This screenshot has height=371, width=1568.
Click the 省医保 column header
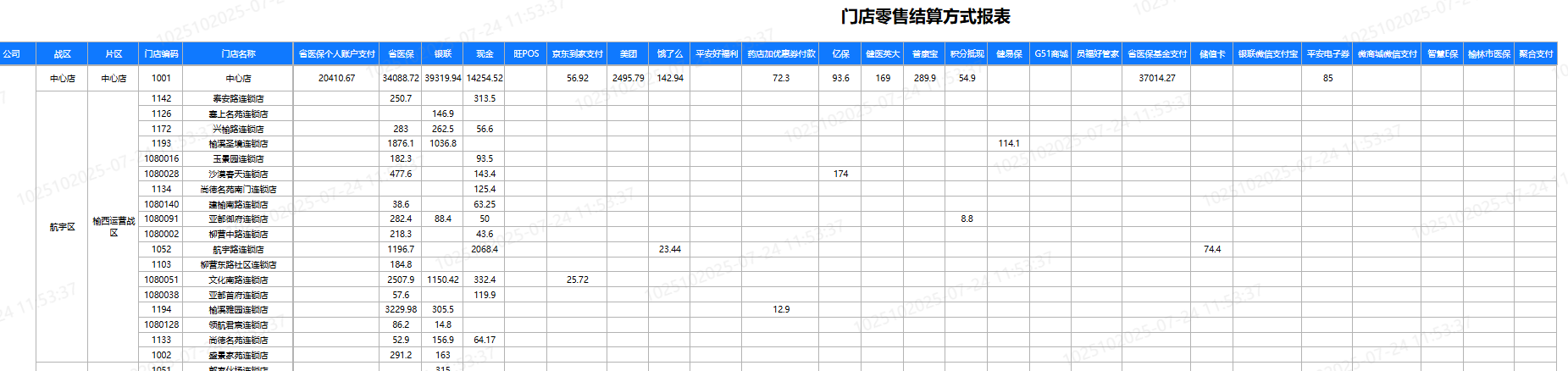(x=401, y=53)
